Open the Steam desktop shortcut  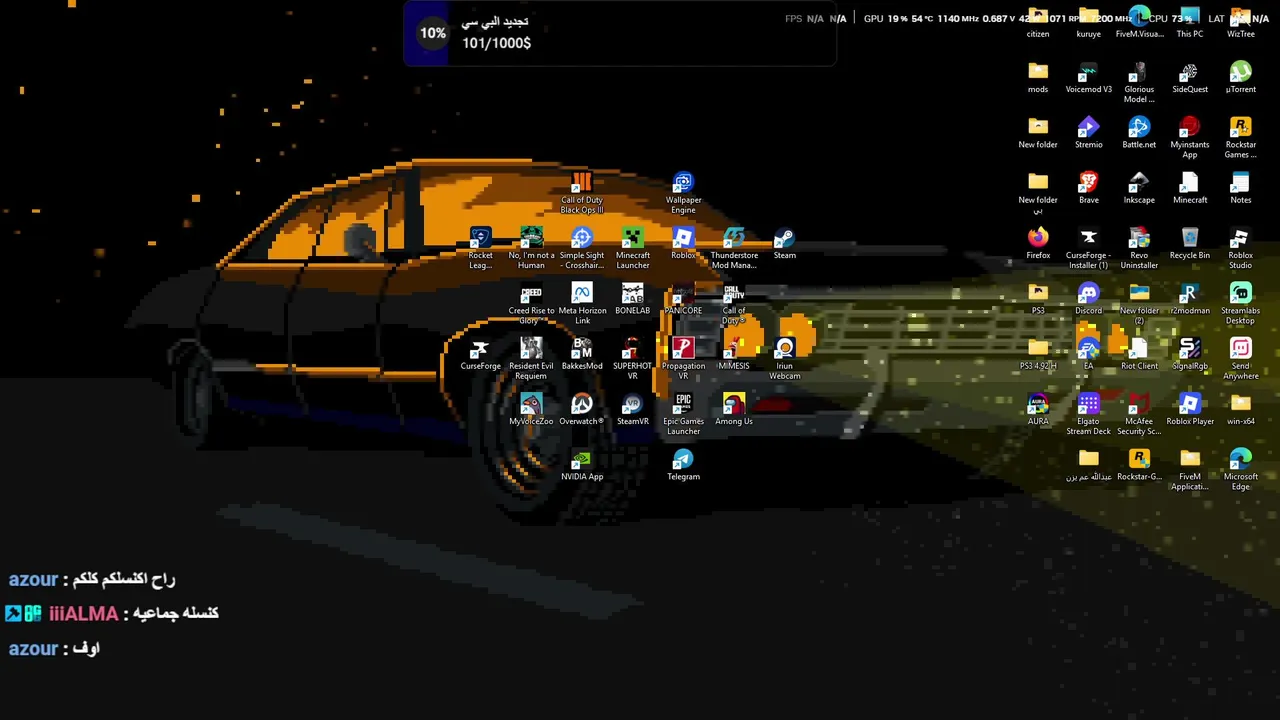pyautogui.click(x=784, y=243)
